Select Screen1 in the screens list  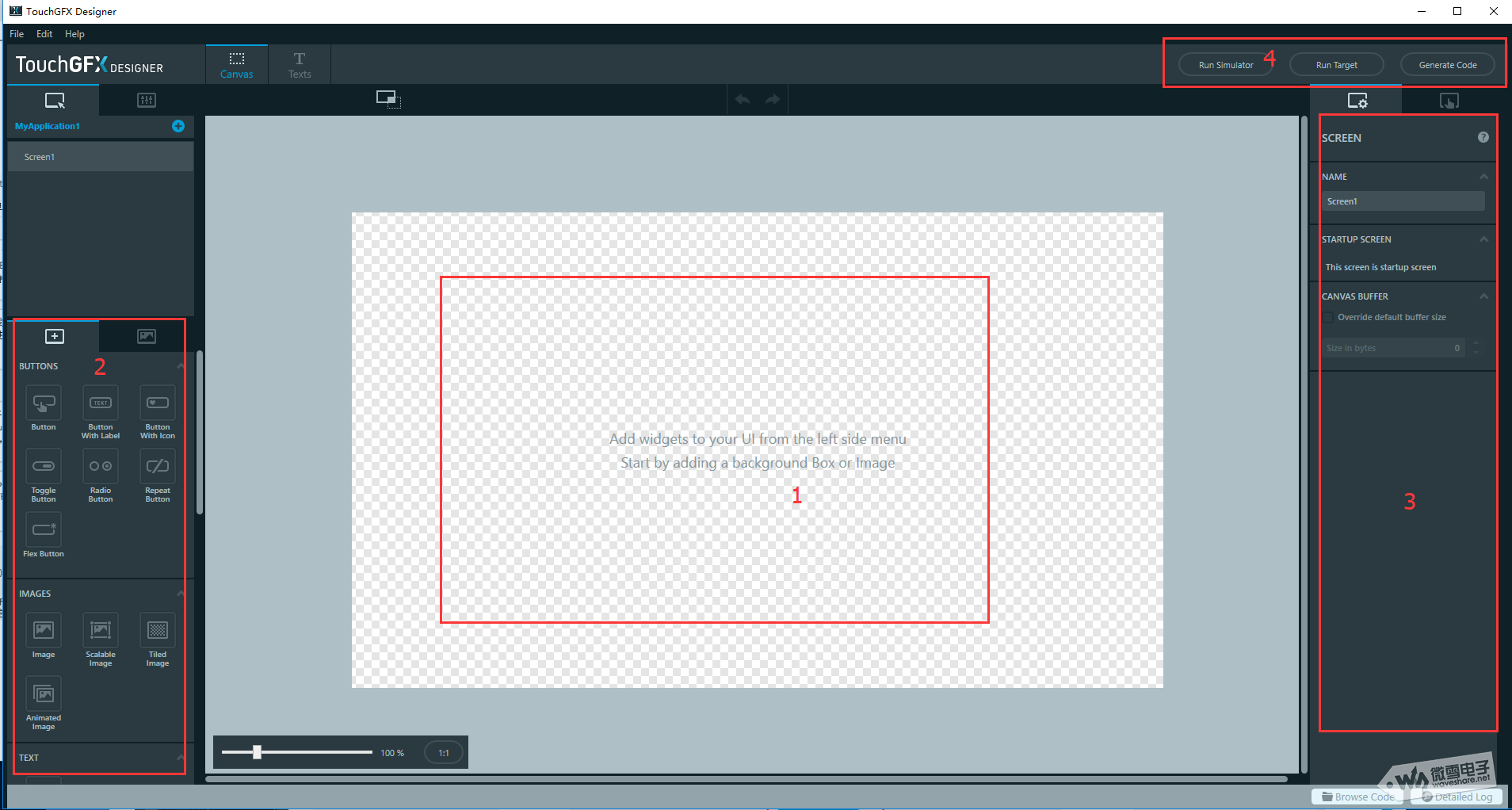point(101,157)
